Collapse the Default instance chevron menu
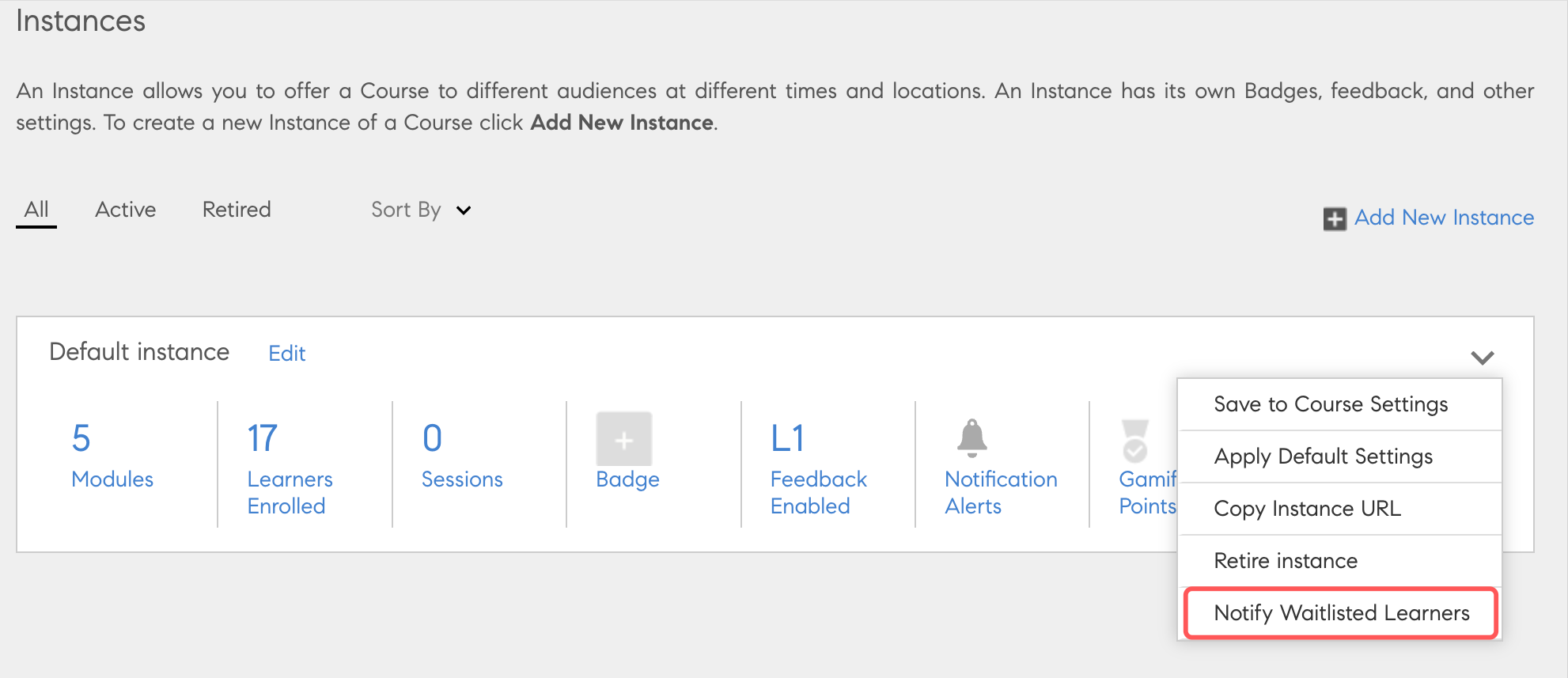The width and height of the screenshot is (1568, 678). click(x=1482, y=358)
